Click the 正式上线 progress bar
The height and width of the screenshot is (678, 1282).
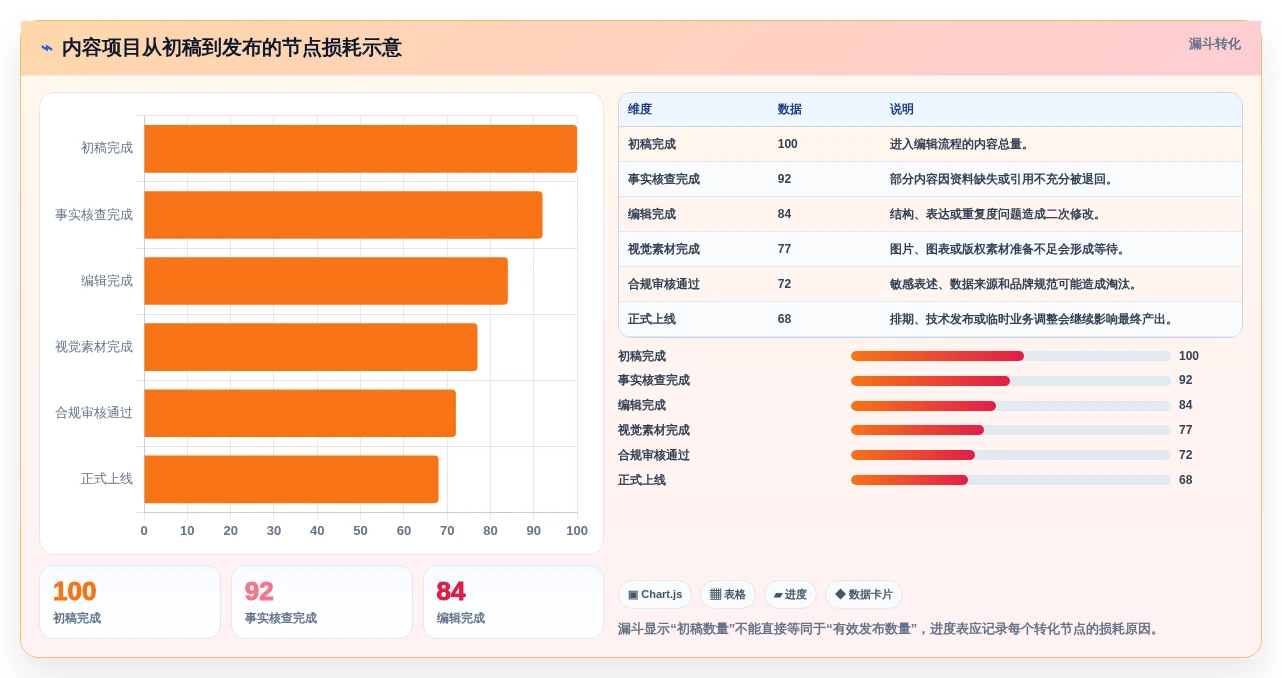pos(1010,480)
